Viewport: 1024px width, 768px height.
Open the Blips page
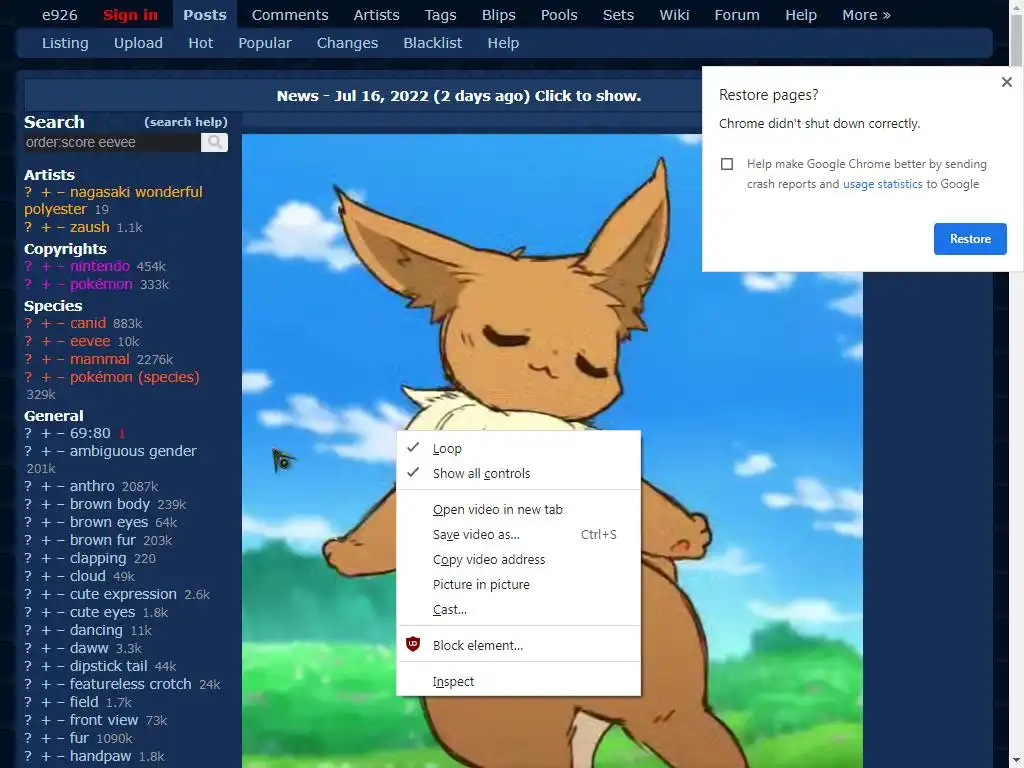click(498, 14)
